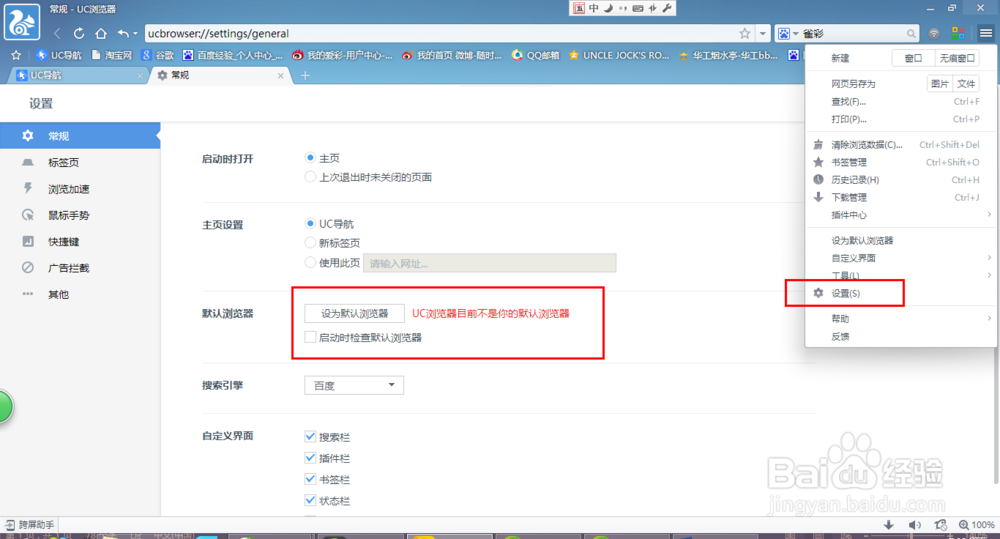Viewport: 1000px width, 539px height.
Task: Save page as 图片 in menu
Action: click(939, 84)
